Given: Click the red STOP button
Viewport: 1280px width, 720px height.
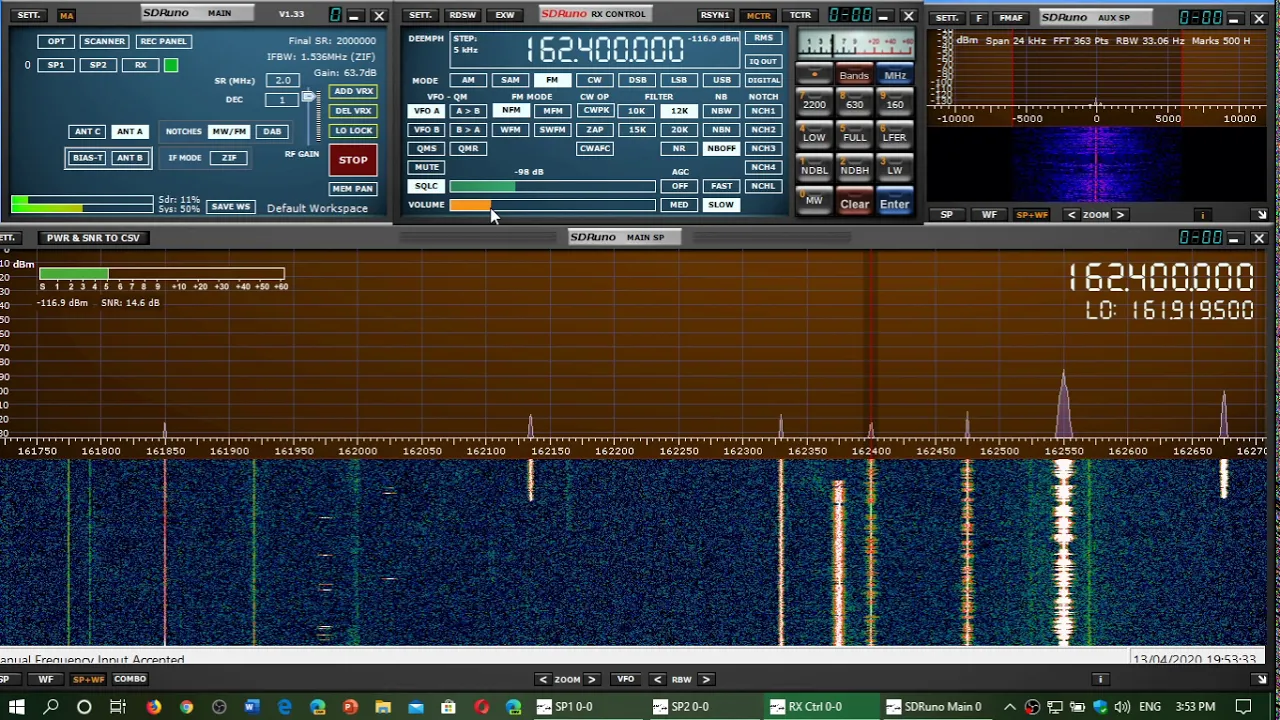Looking at the screenshot, I should point(353,160).
